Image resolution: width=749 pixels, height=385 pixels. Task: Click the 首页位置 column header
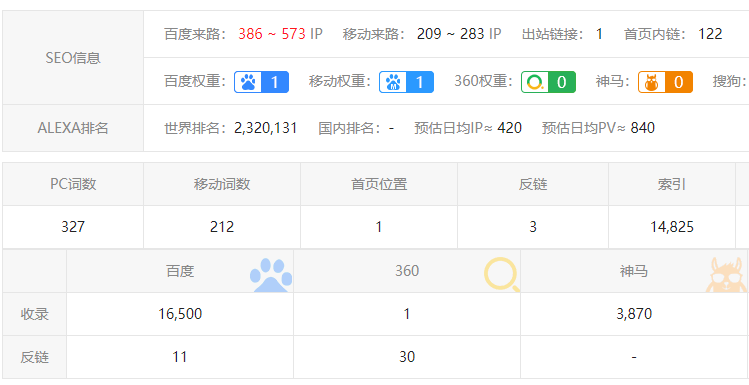tap(379, 184)
